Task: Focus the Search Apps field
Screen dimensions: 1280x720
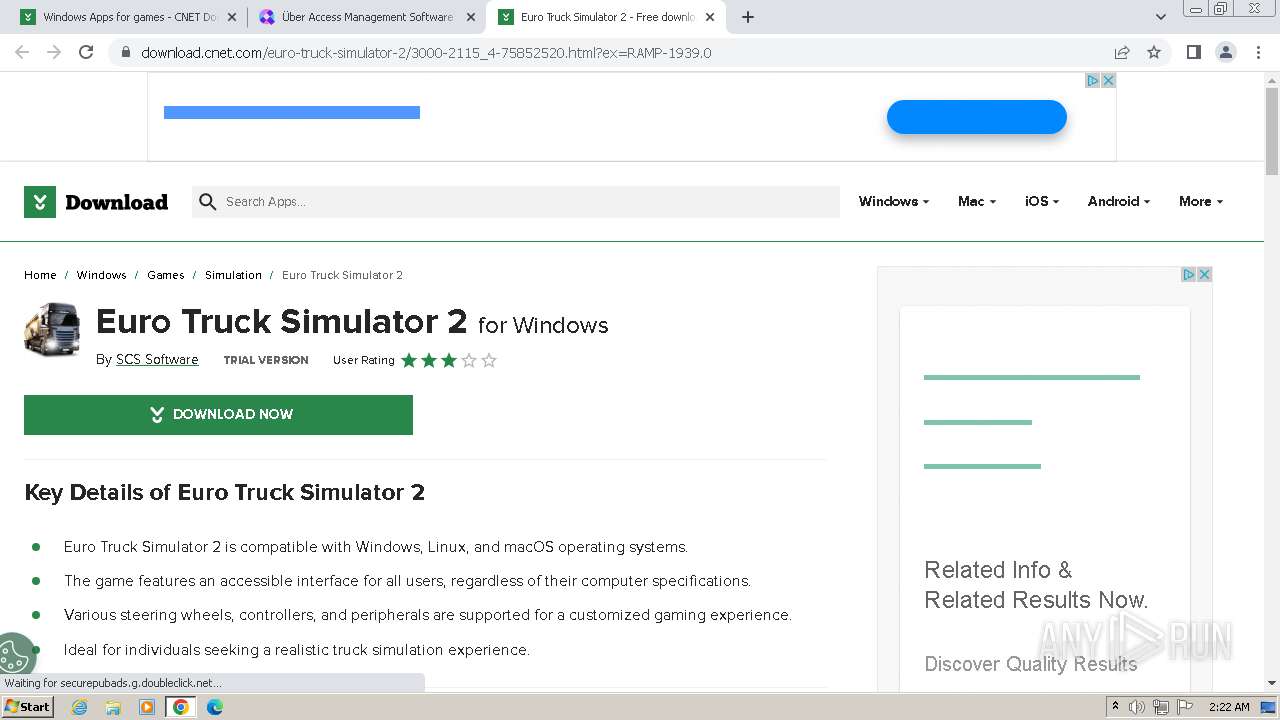Action: click(516, 202)
